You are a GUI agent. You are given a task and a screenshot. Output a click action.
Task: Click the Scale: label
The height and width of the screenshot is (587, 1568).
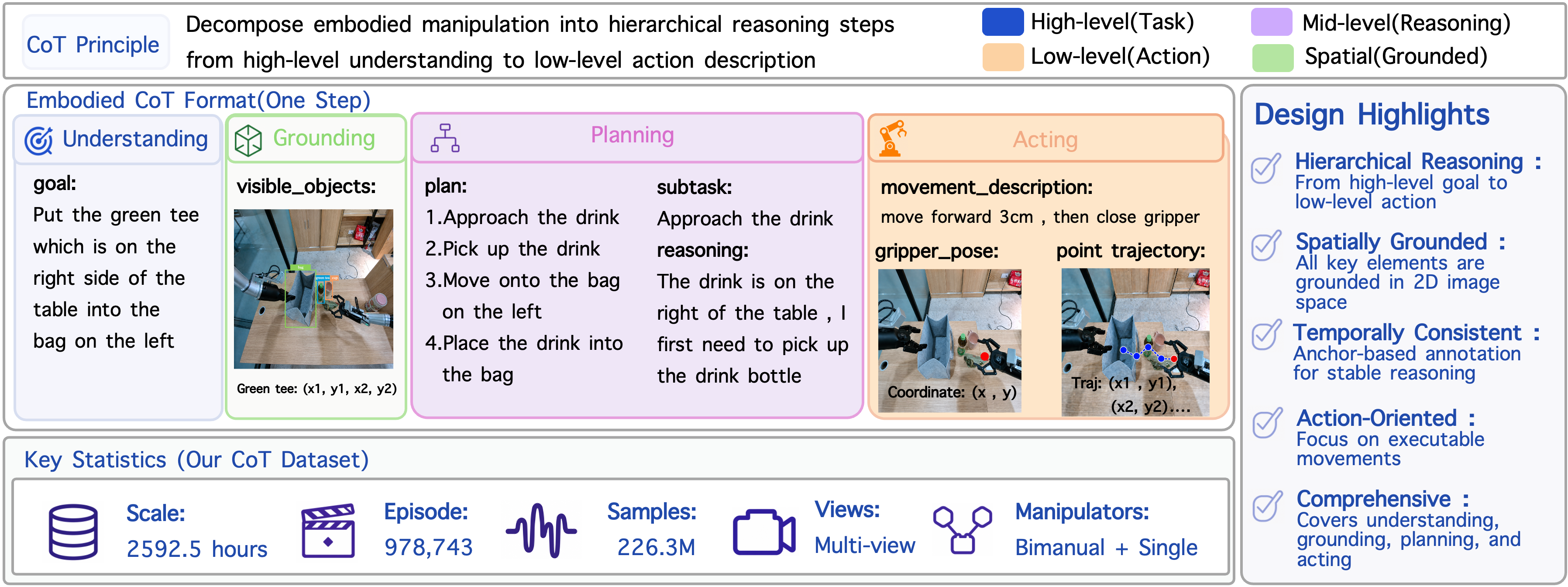(x=156, y=513)
